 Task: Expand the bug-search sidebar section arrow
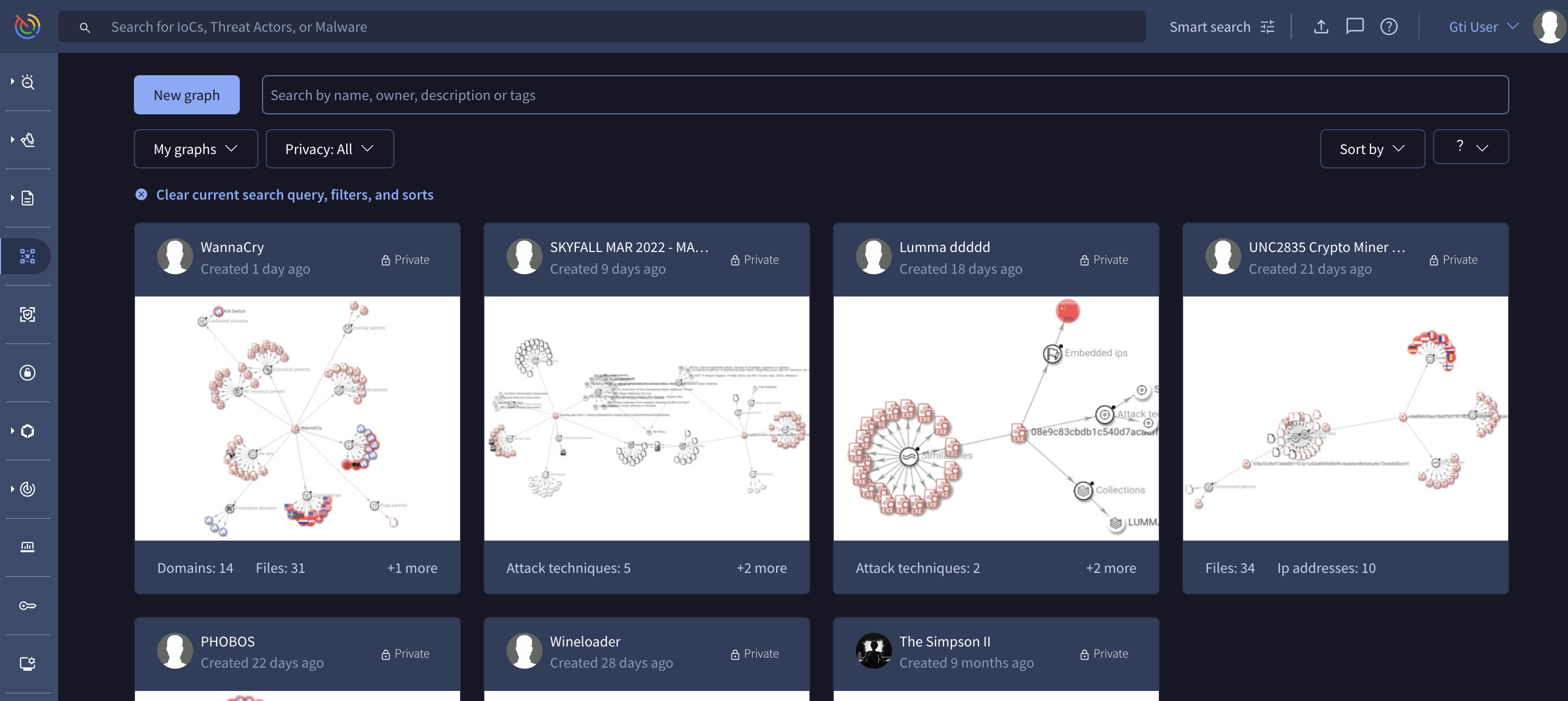click(x=12, y=81)
